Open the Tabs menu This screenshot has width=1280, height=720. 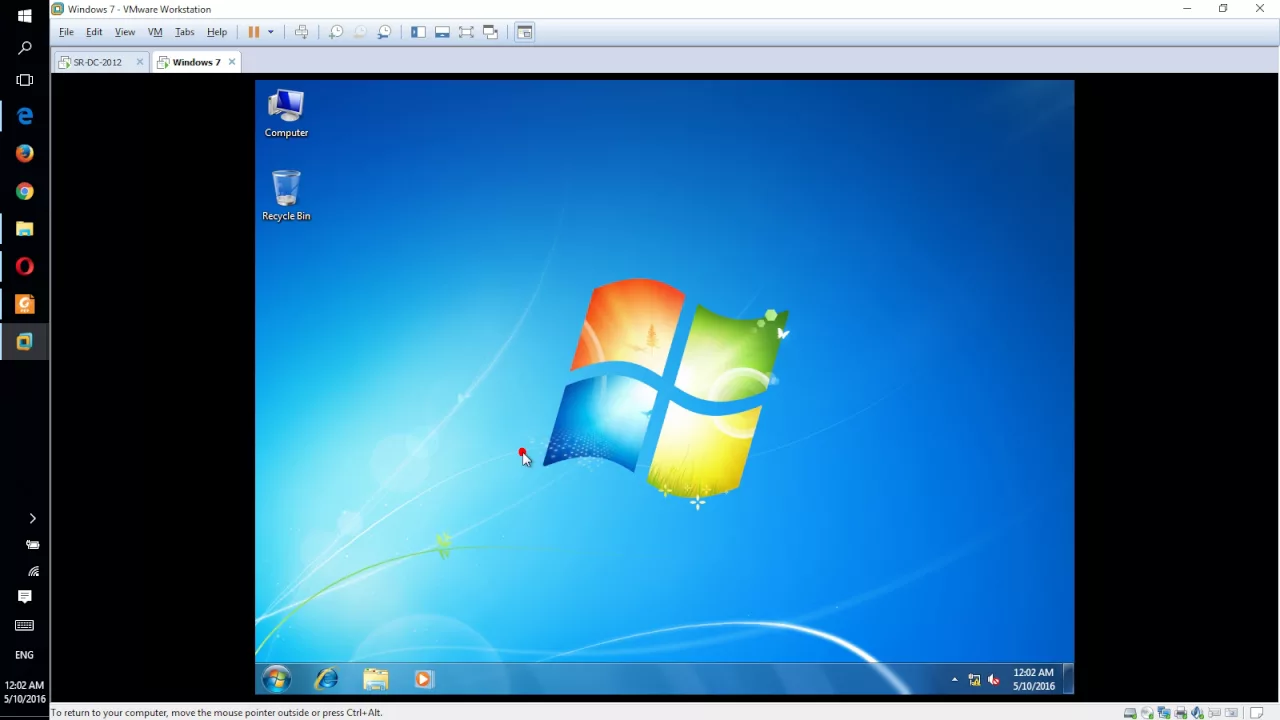pos(185,32)
